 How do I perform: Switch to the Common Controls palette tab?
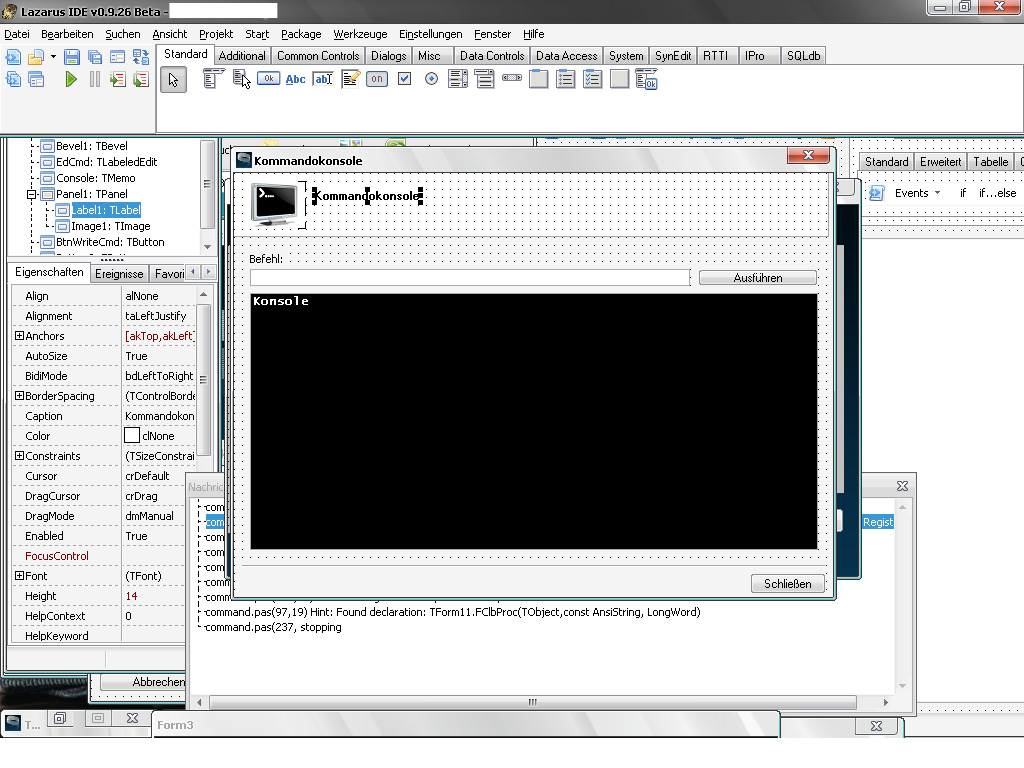click(318, 56)
